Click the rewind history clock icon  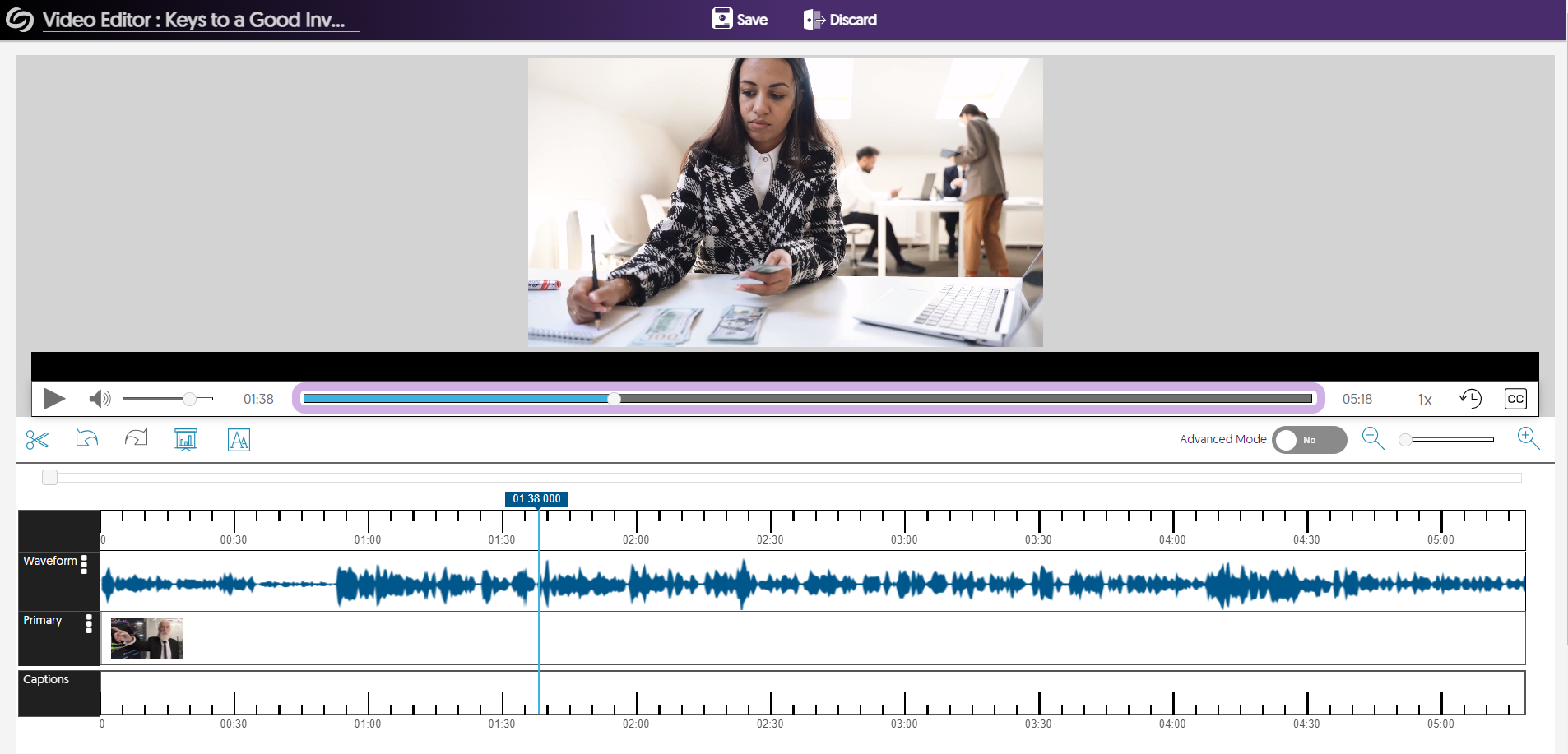[1470, 399]
